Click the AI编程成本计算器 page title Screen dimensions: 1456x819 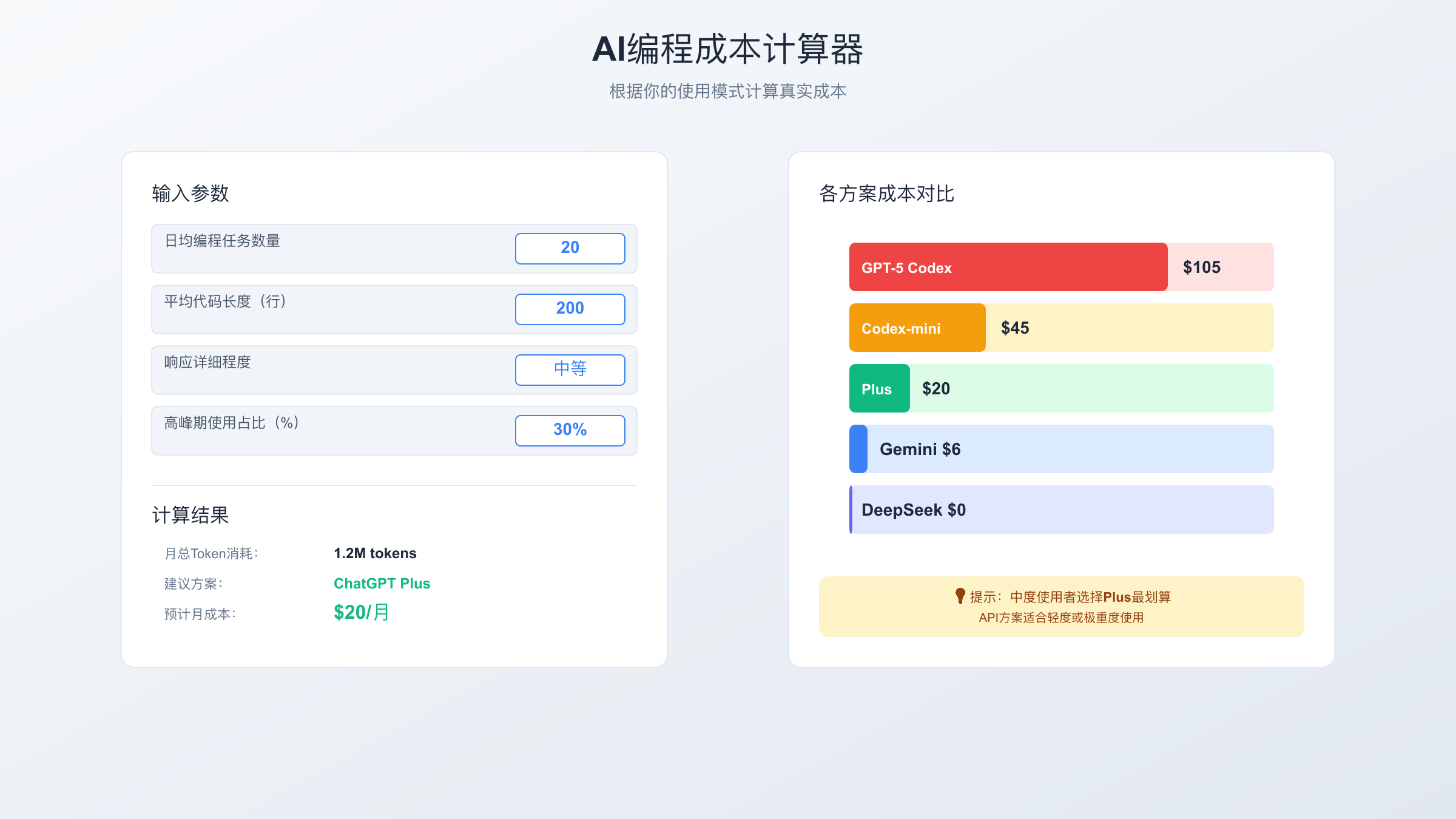point(728,49)
